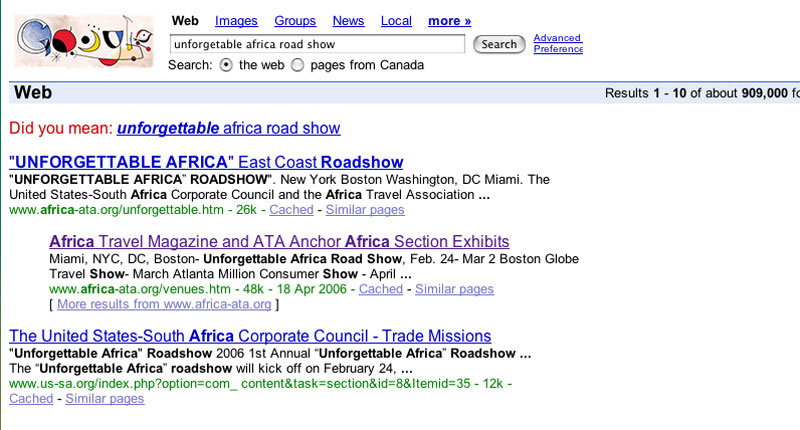Open Cached link for africa-ata.org/venues.htm

(x=381, y=289)
